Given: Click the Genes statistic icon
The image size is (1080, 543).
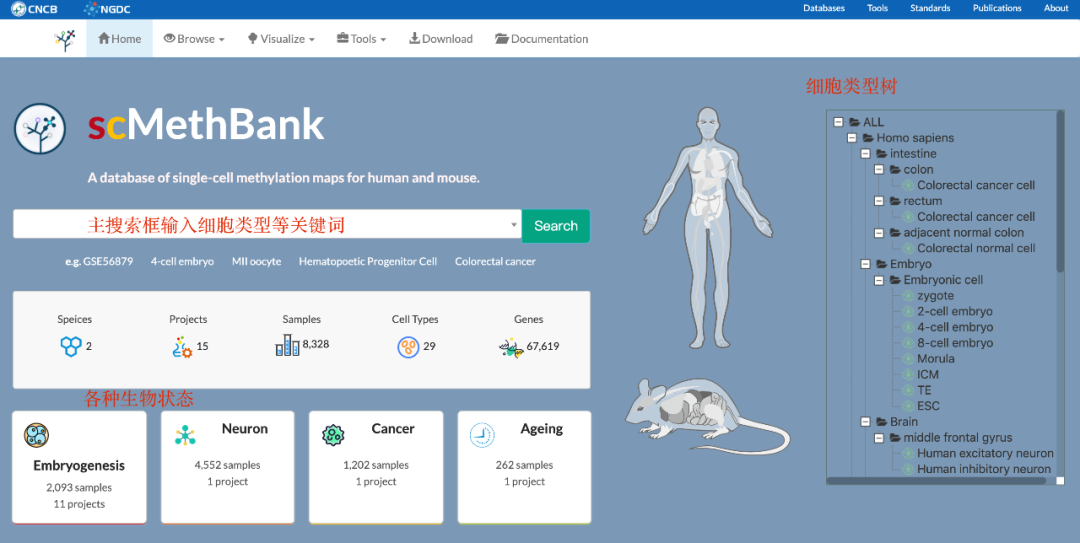Looking at the screenshot, I should (510, 347).
